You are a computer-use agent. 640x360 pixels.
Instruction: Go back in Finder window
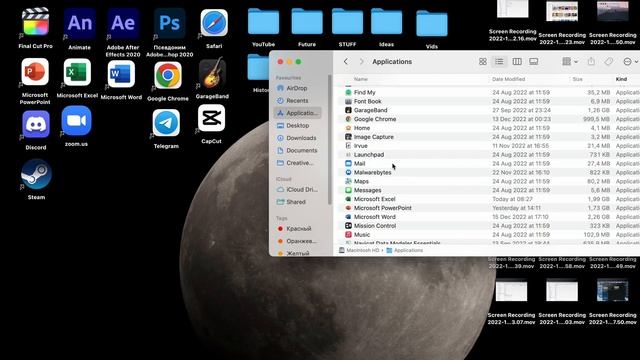point(346,62)
